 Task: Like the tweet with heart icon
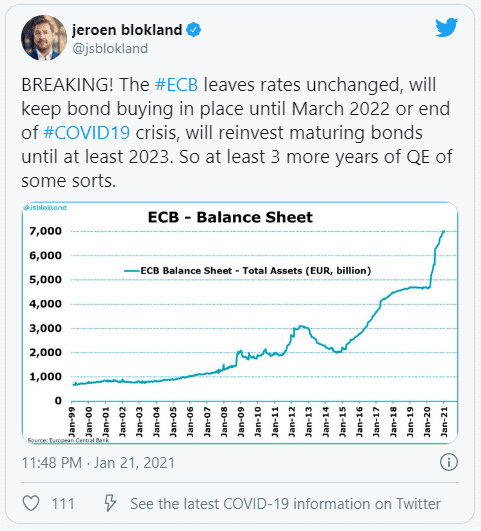coord(31,503)
